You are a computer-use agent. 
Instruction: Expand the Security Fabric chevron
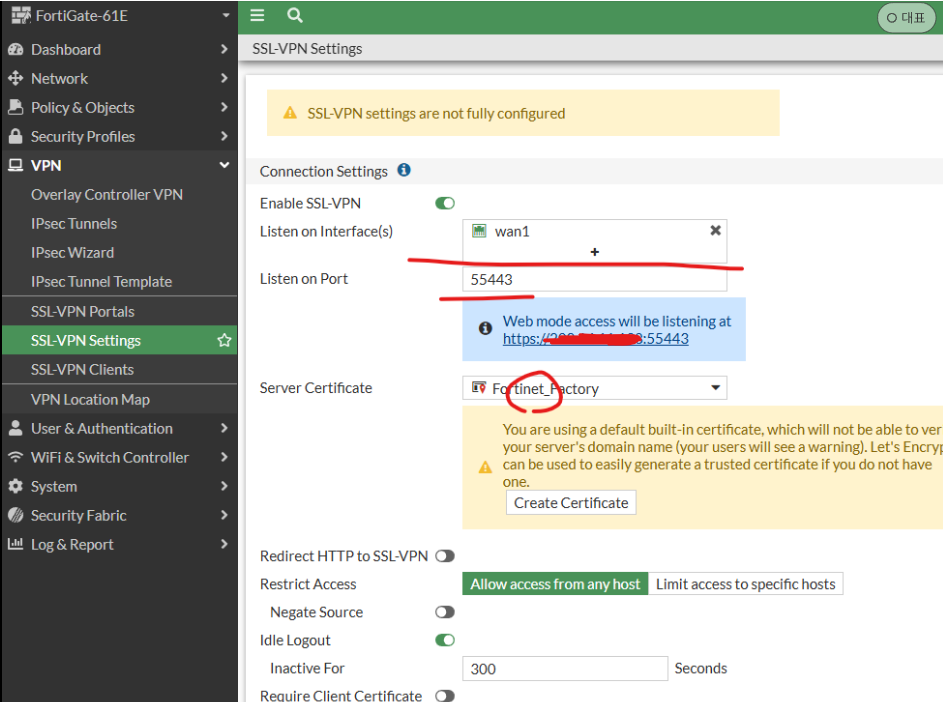tap(224, 515)
